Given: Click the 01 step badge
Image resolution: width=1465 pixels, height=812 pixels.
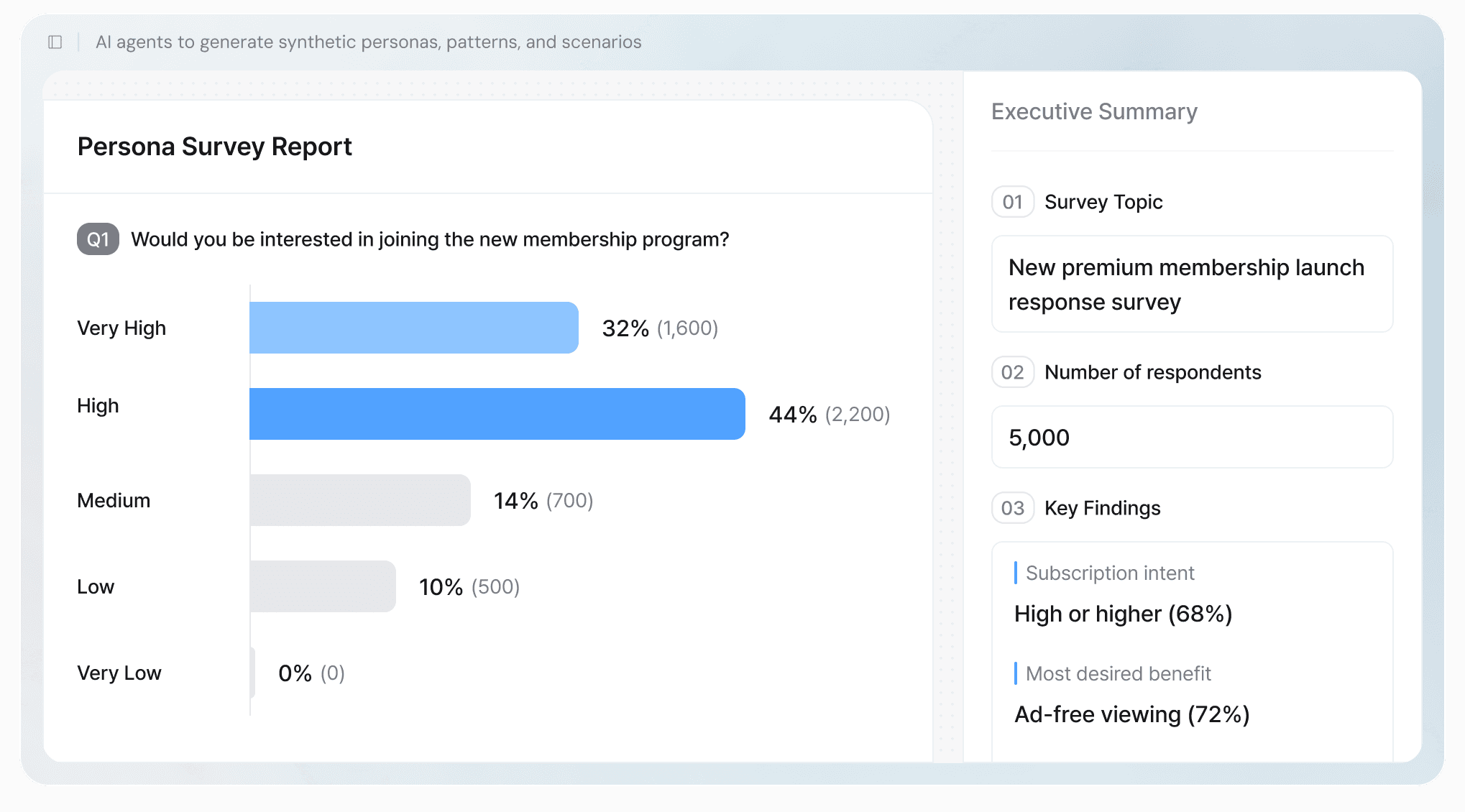Looking at the screenshot, I should click(x=1012, y=202).
